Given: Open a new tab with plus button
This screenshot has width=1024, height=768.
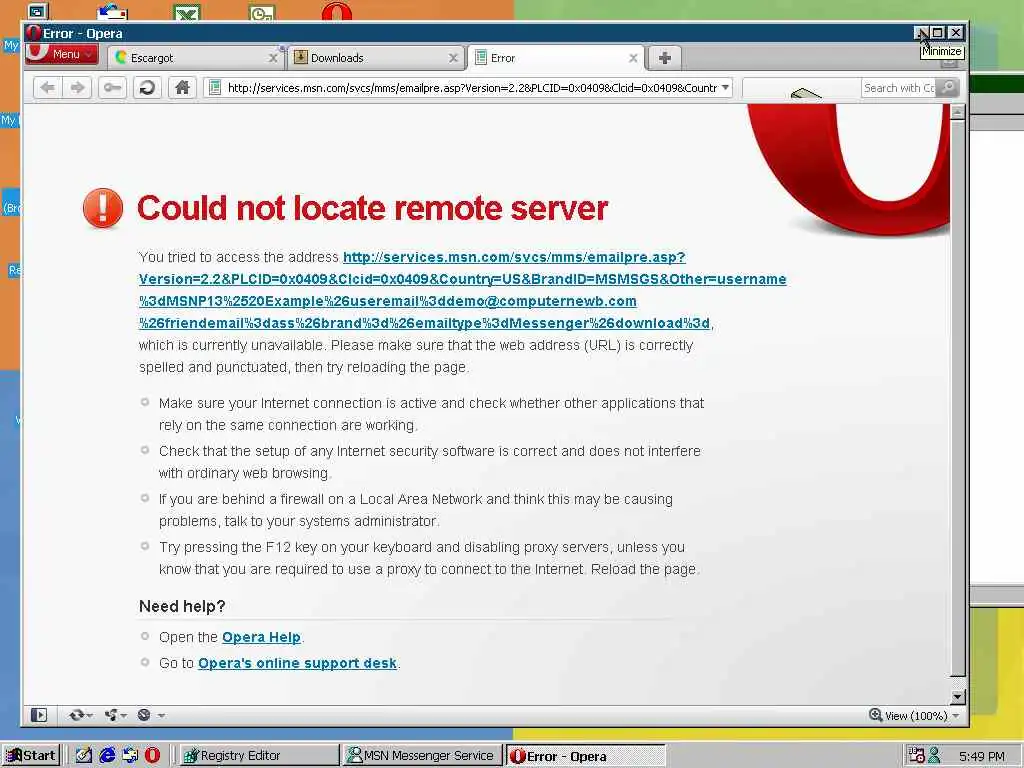Looking at the screenshot, I should [x=665, y=58].
